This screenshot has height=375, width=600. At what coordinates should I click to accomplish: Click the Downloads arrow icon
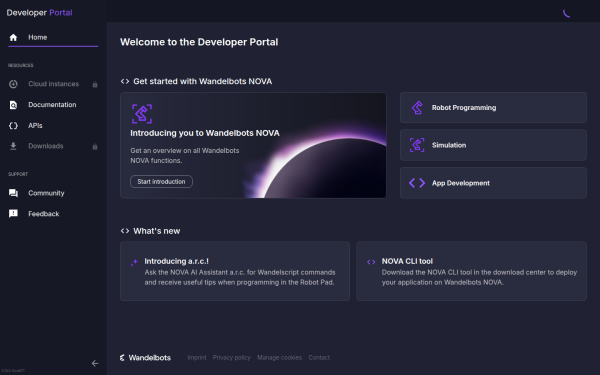click(13, 146)
